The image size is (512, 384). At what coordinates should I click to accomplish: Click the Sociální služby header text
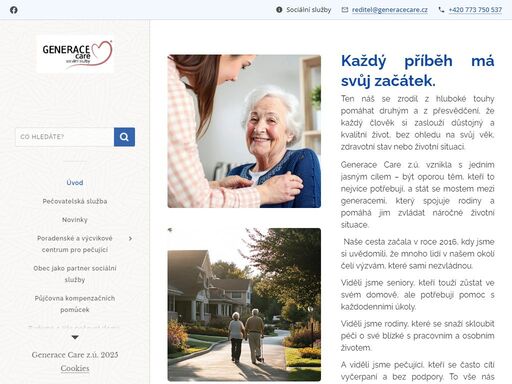(x=309, y=10)
